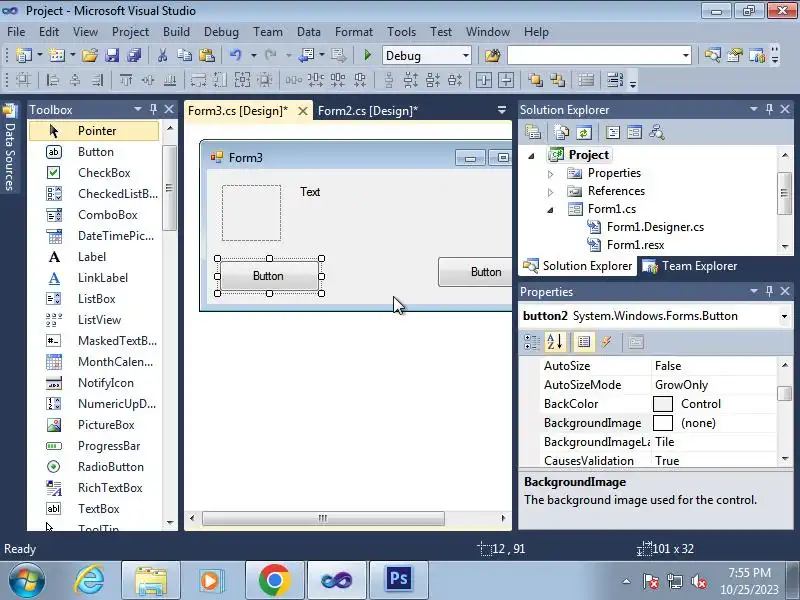This screenshot has width=800, height=600.
Task: Click the Save toolbar icon
Action: point(112,55)
